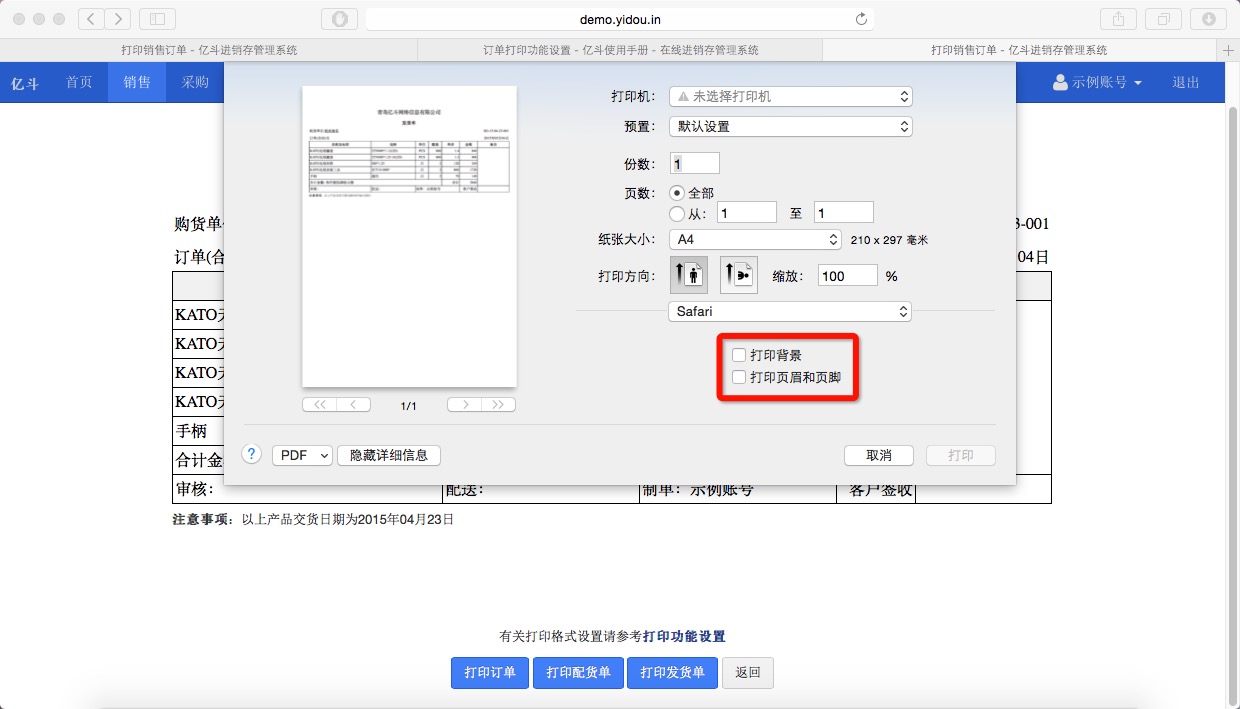Select the 从 page range radio button
This screenshot has height=709, width=1240.
(x=678, y=213)
